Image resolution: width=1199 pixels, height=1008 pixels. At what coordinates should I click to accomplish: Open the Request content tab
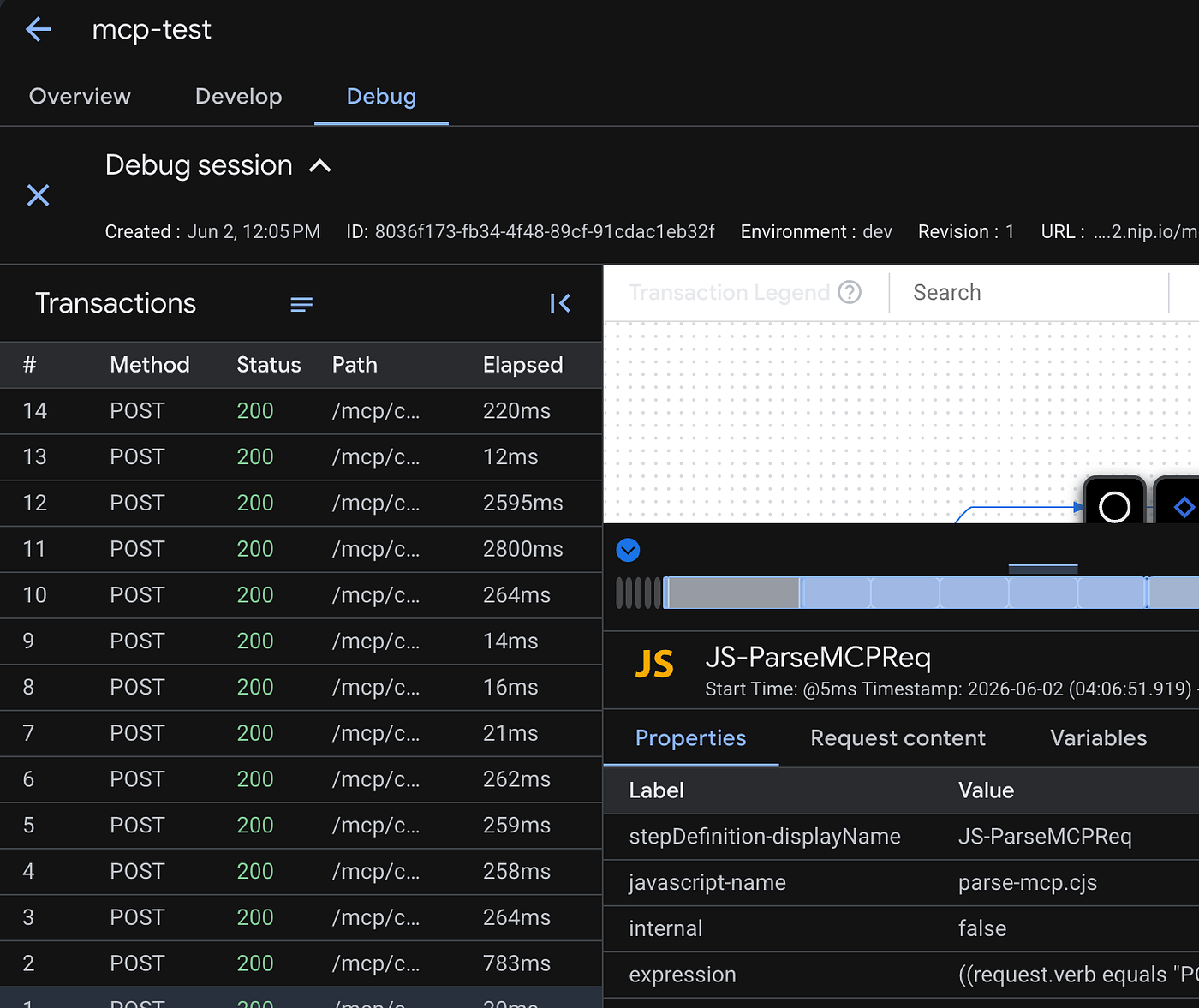pyautogui.click(x=898, y=738)
